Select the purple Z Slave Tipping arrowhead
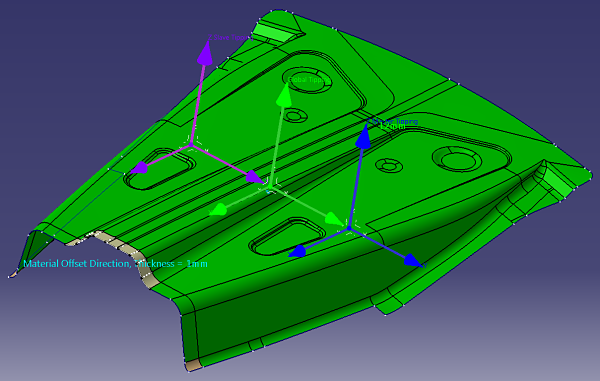Image resolution: width=600 pixels, height=381 pixels. tap(205, 53)
